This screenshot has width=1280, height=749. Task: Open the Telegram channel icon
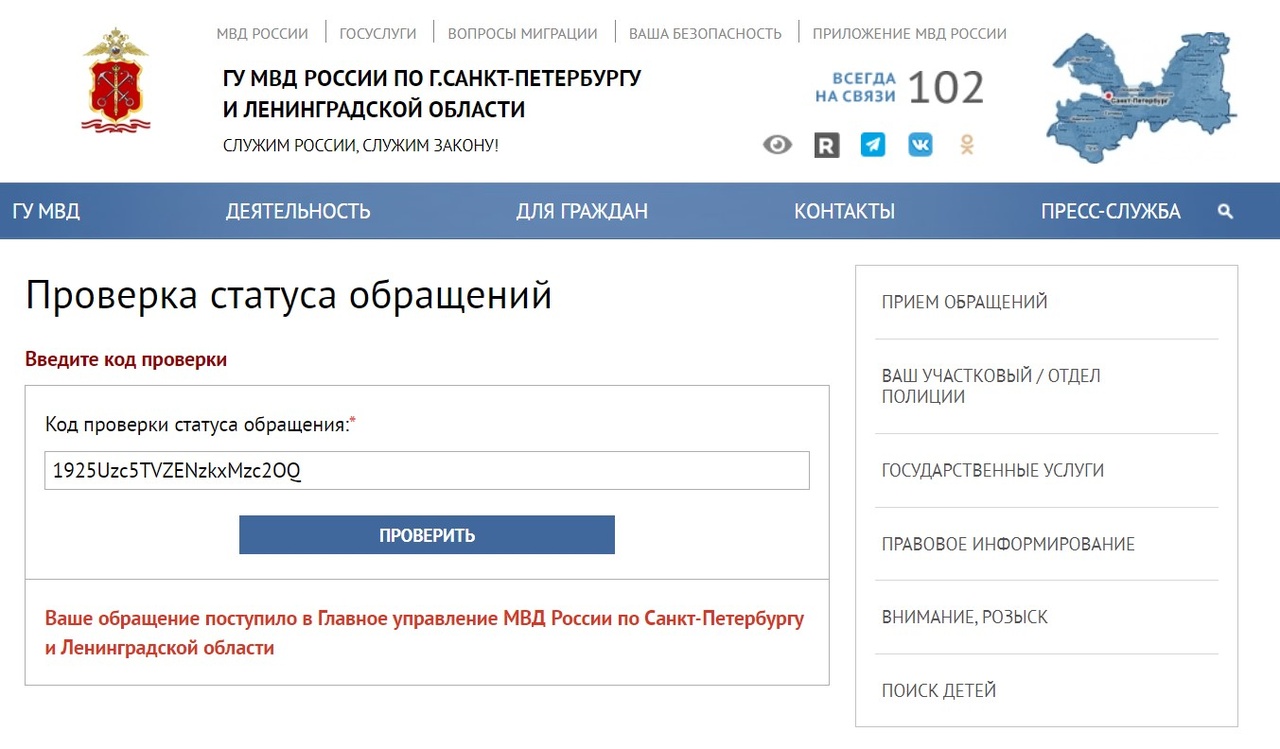[873, 145]
